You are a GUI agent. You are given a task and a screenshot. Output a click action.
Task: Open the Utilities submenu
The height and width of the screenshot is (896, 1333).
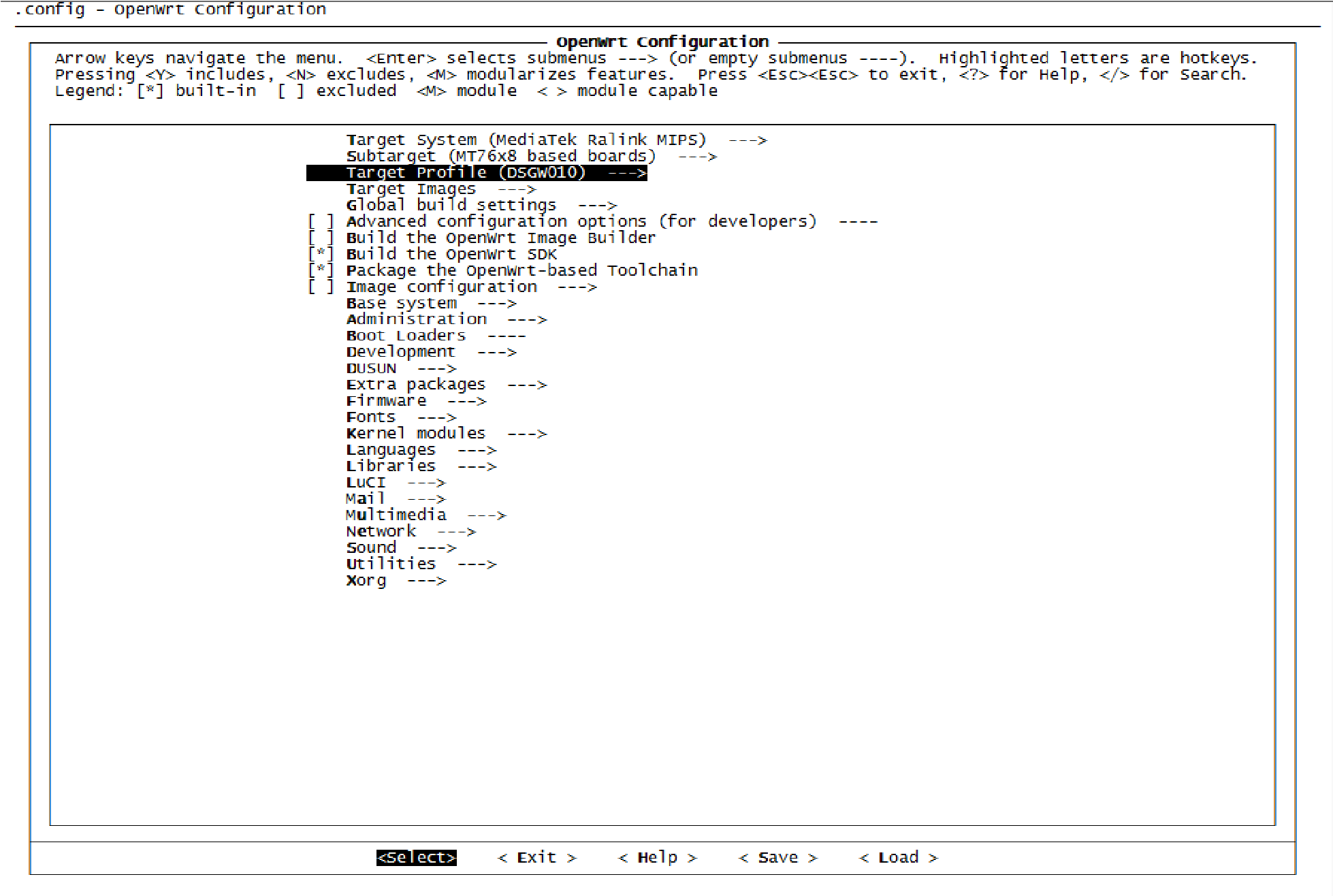coord(421,565)
